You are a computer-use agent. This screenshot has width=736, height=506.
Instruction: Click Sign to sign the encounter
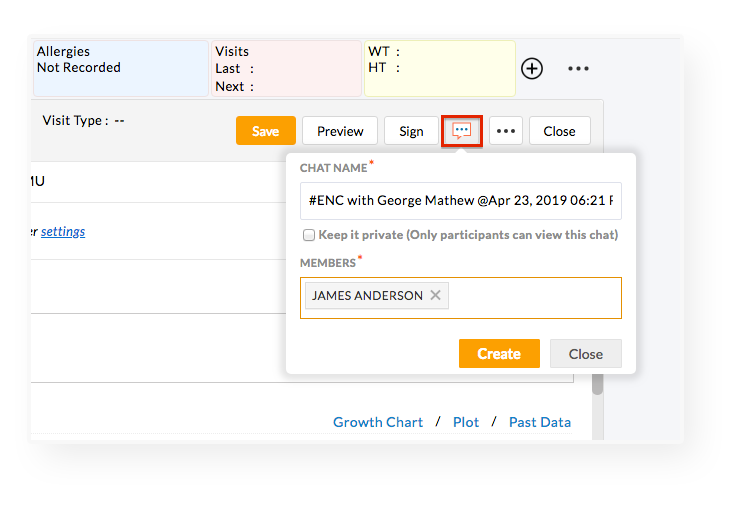[x=411, y=131]
